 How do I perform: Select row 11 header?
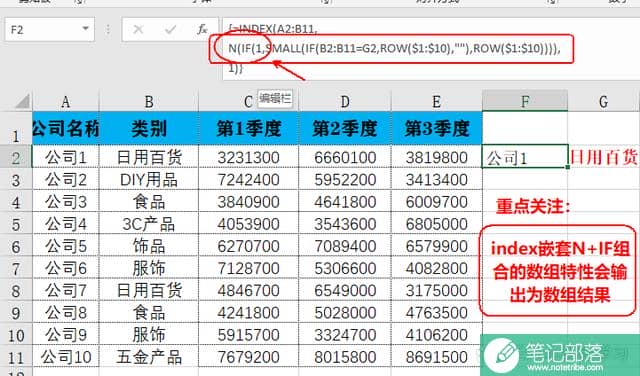(x=16, y=358)
